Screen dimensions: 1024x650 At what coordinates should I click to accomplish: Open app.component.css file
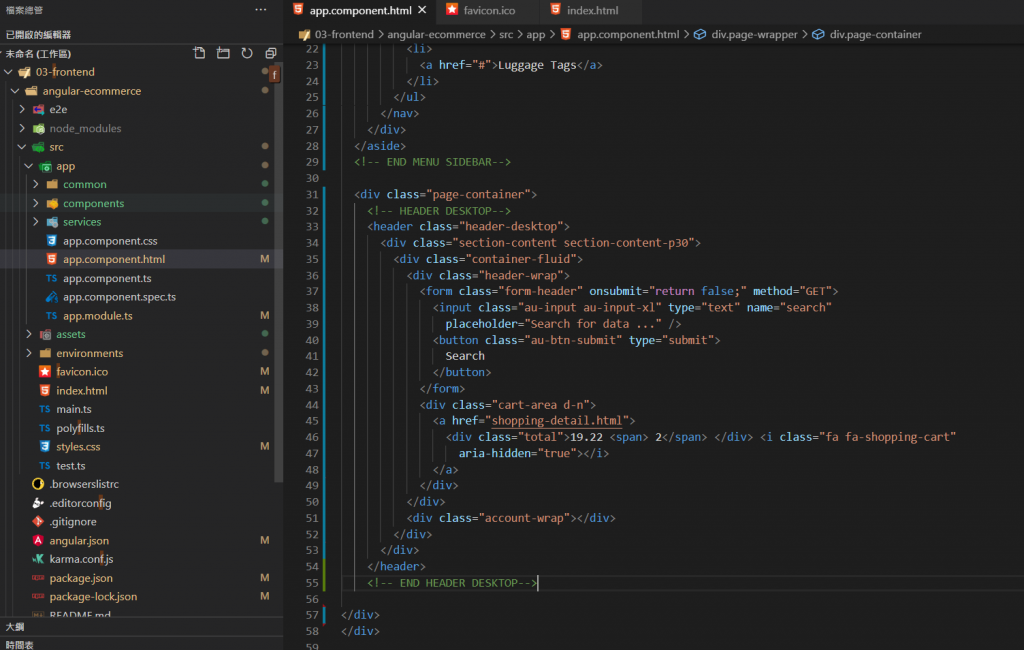[110, 240]
